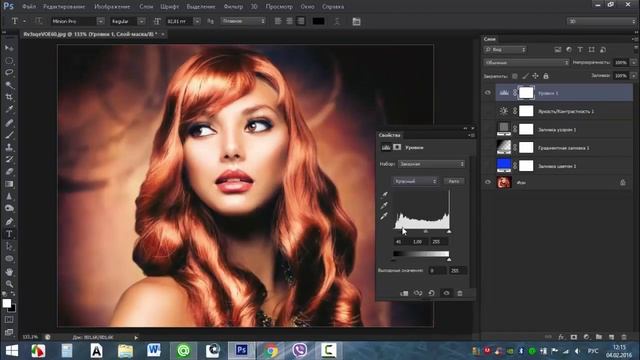Screen dimensions: 640x360
Task: Select the Healing Brush tool
Action: [9, 122]
